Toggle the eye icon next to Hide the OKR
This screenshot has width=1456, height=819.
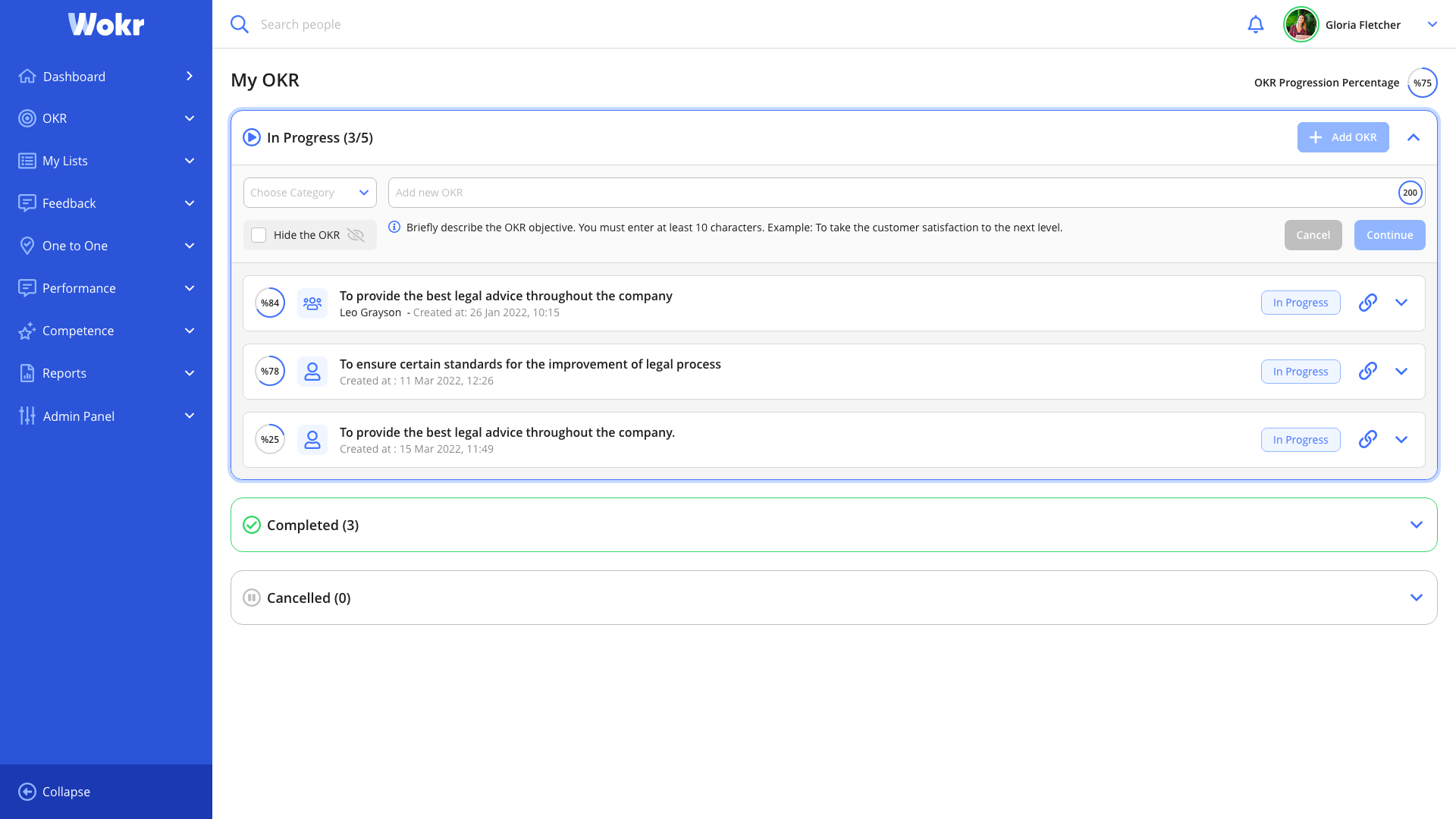[x=356, y=235]
